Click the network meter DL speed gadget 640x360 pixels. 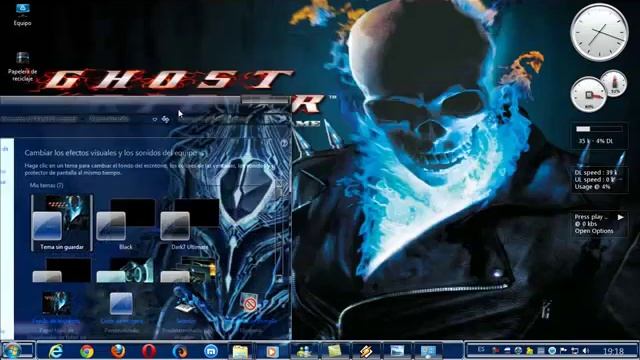(x=599, y=179)
